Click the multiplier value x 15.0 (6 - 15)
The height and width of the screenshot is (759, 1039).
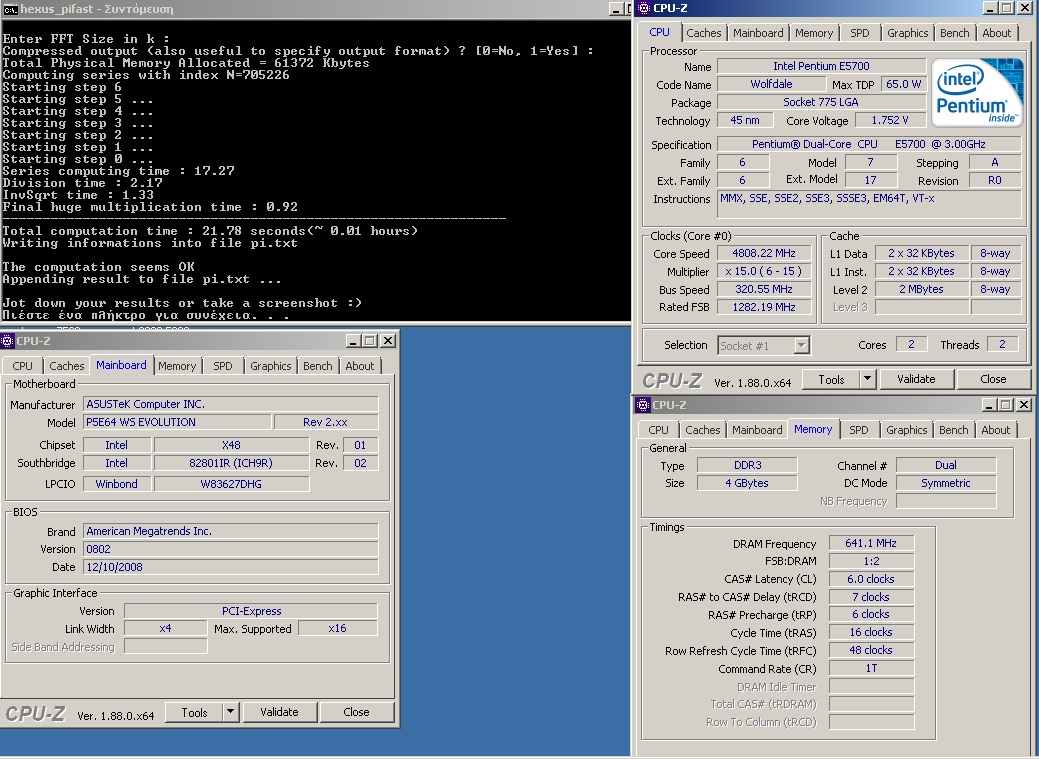pos(764,271)
